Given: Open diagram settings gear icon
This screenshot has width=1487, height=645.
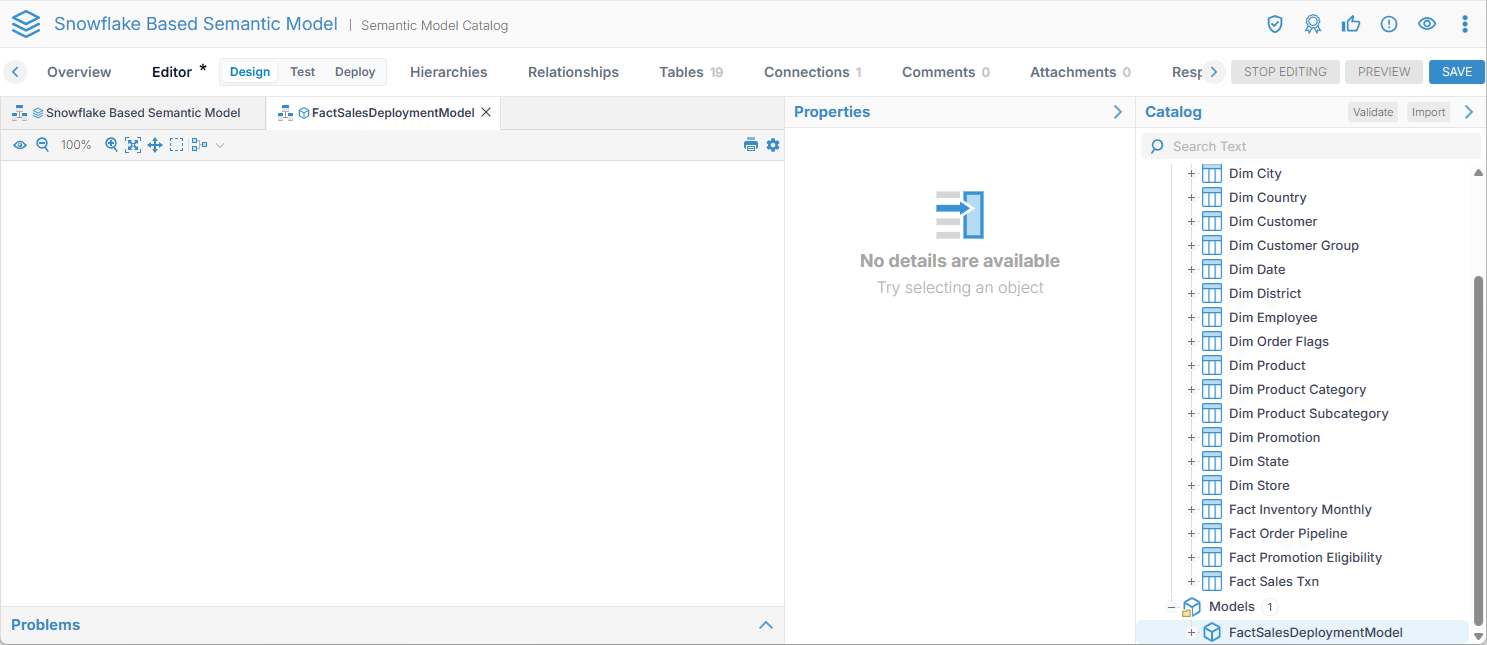Looking at the screenshot, I should coord(773,145).
